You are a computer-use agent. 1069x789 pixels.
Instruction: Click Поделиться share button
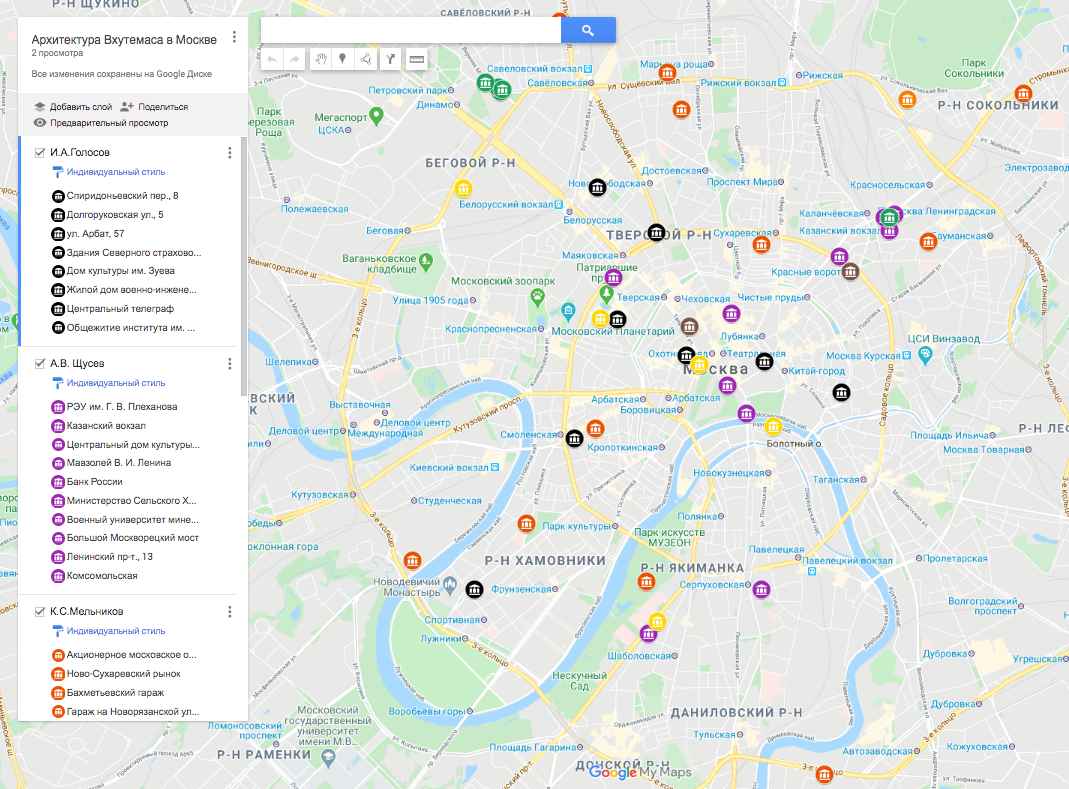pos(154,106)
